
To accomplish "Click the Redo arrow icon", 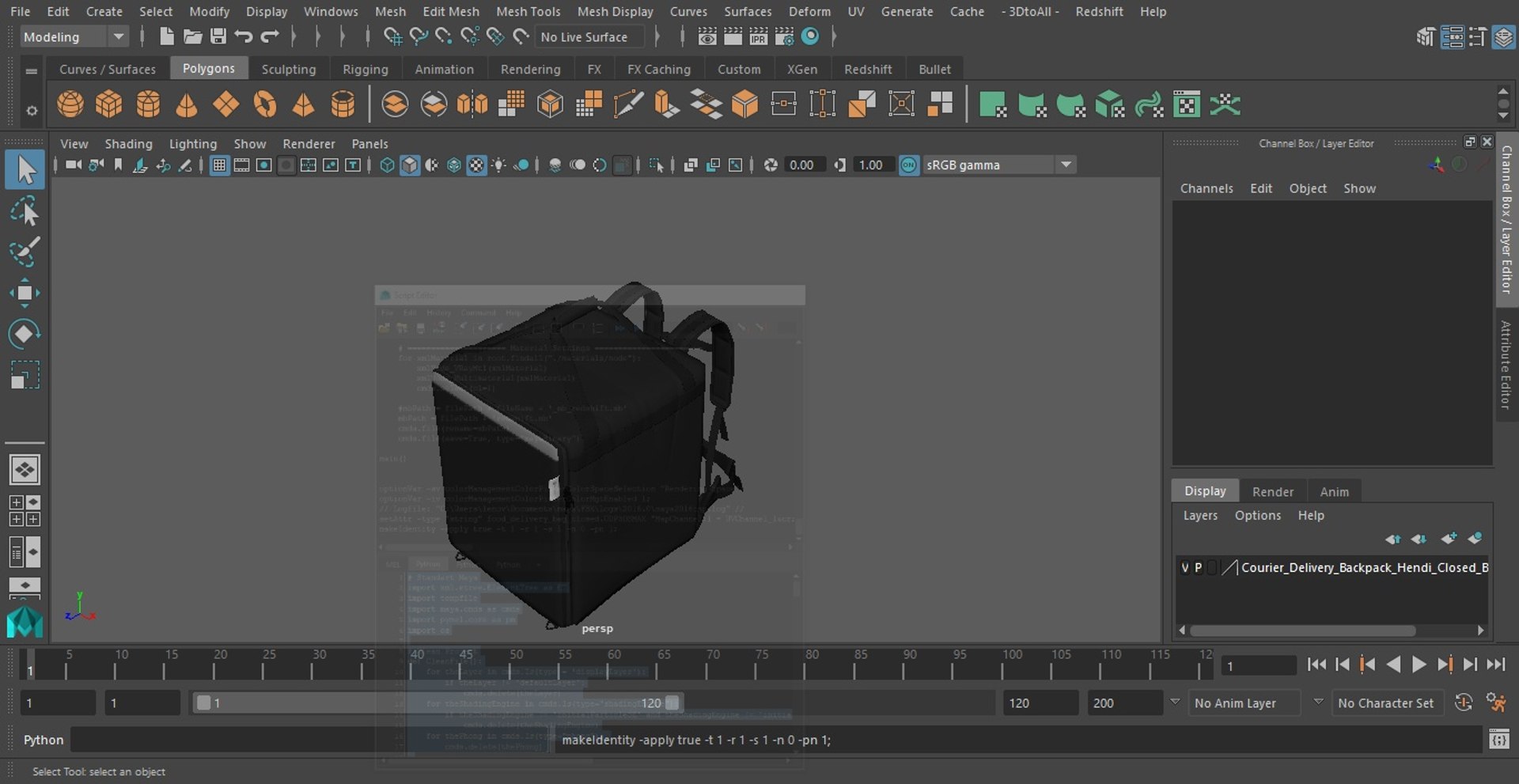I will click(270, 36).
